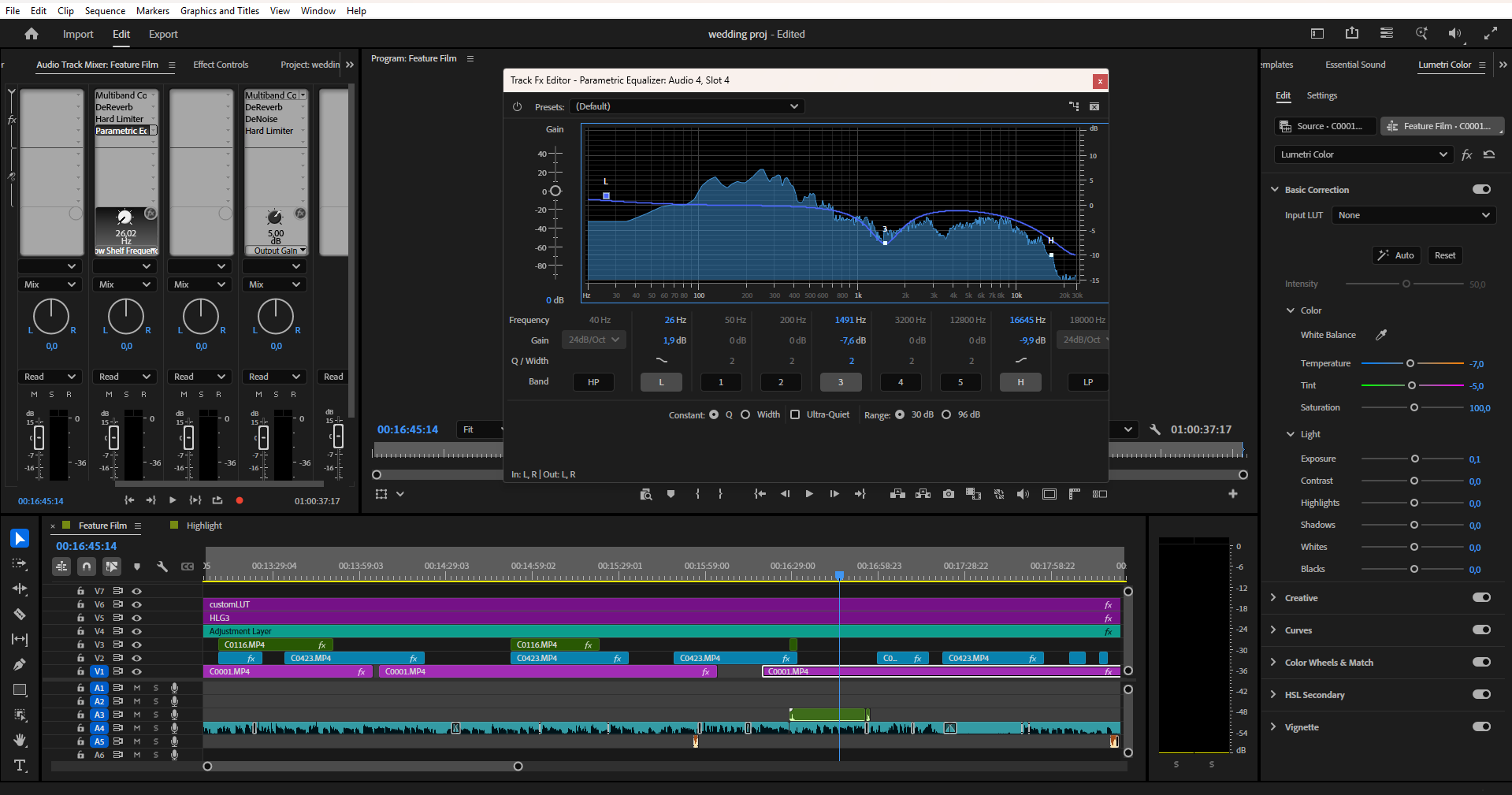Viewport: 1512px width, 795px height.
Task: Enable the Ultra-Quiet checkbox
Action: pyautogui.click(x=795, y=414)
